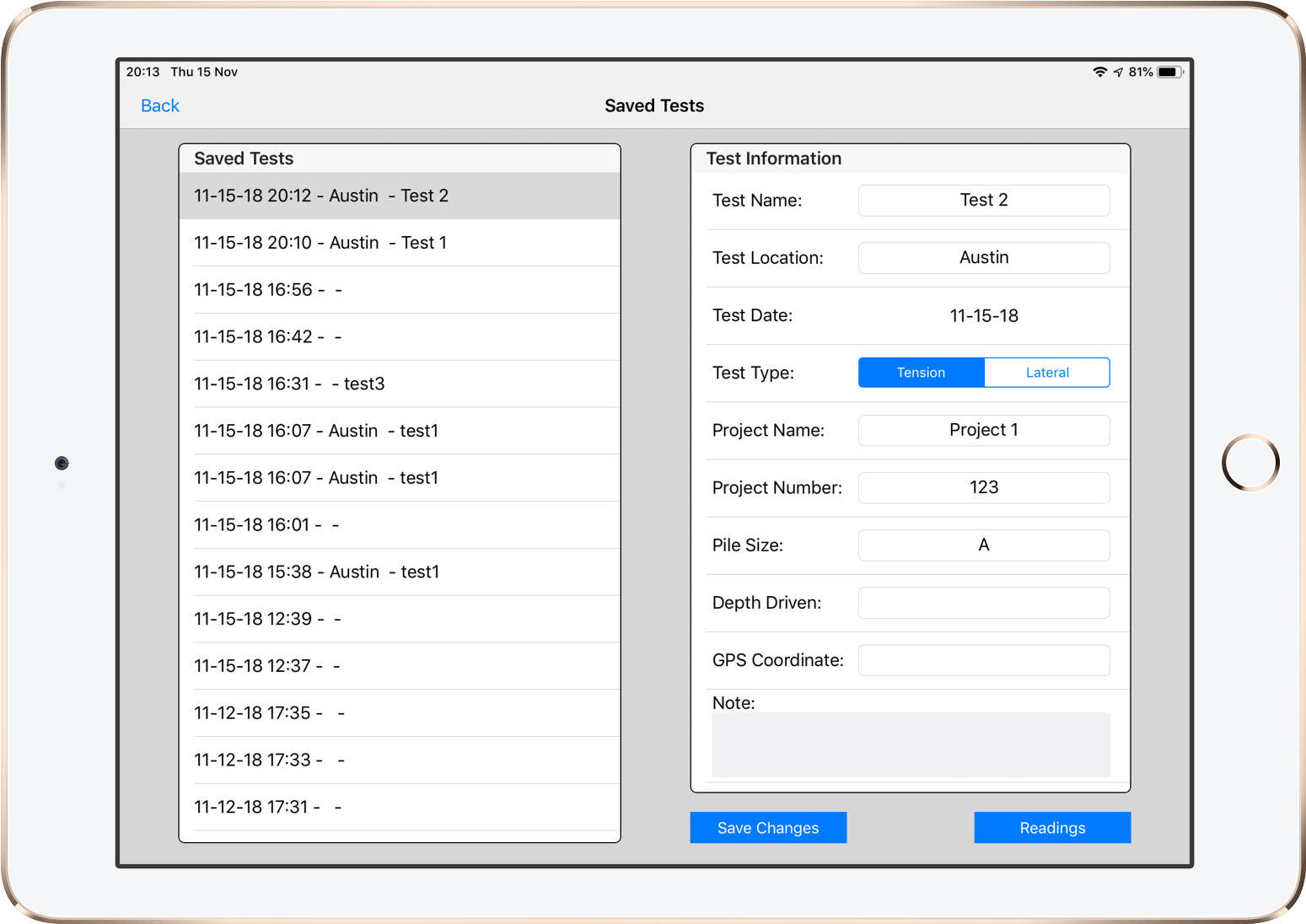Screen dimensions: 1306x924
Task: Select saved test 15:38 Austin test1
Action: coord(400,572)
